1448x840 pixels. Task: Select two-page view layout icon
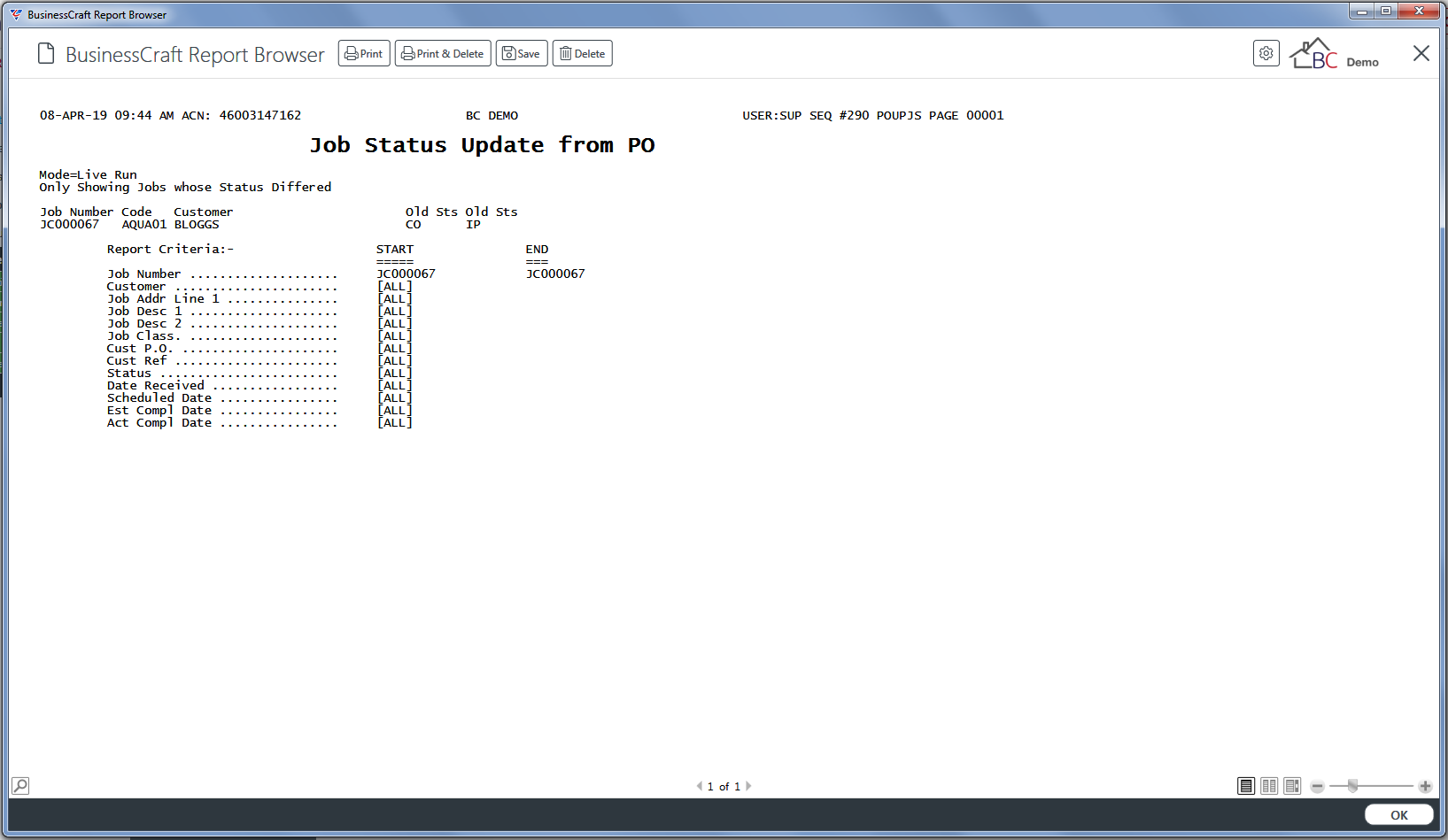[x=1269, y=786]
